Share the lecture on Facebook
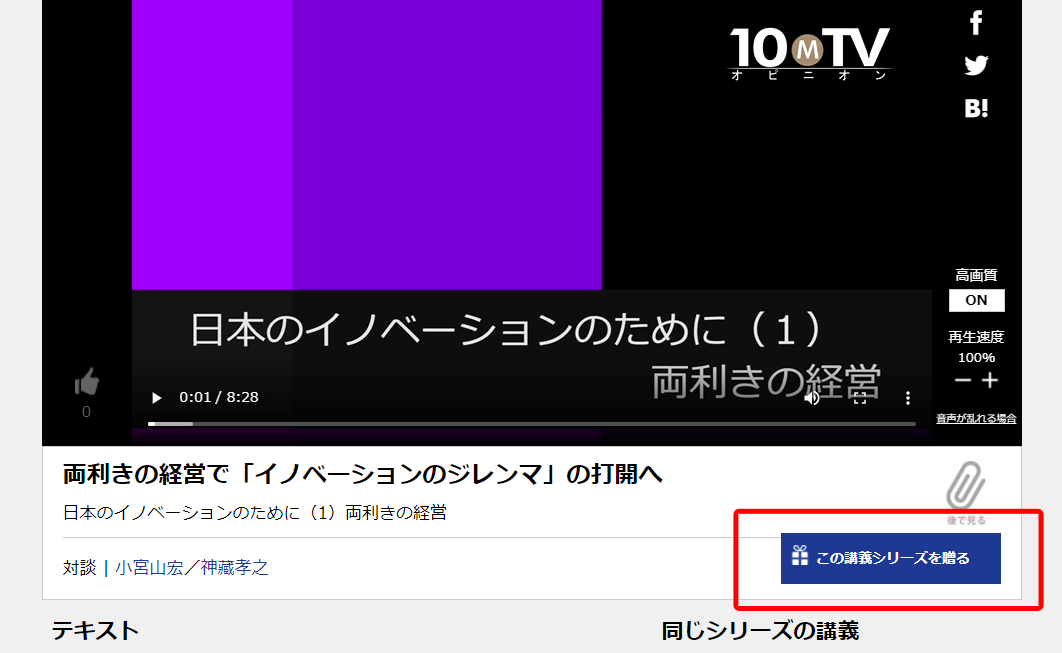Viewport: 1062px width, 653px height. coord(976,22)
